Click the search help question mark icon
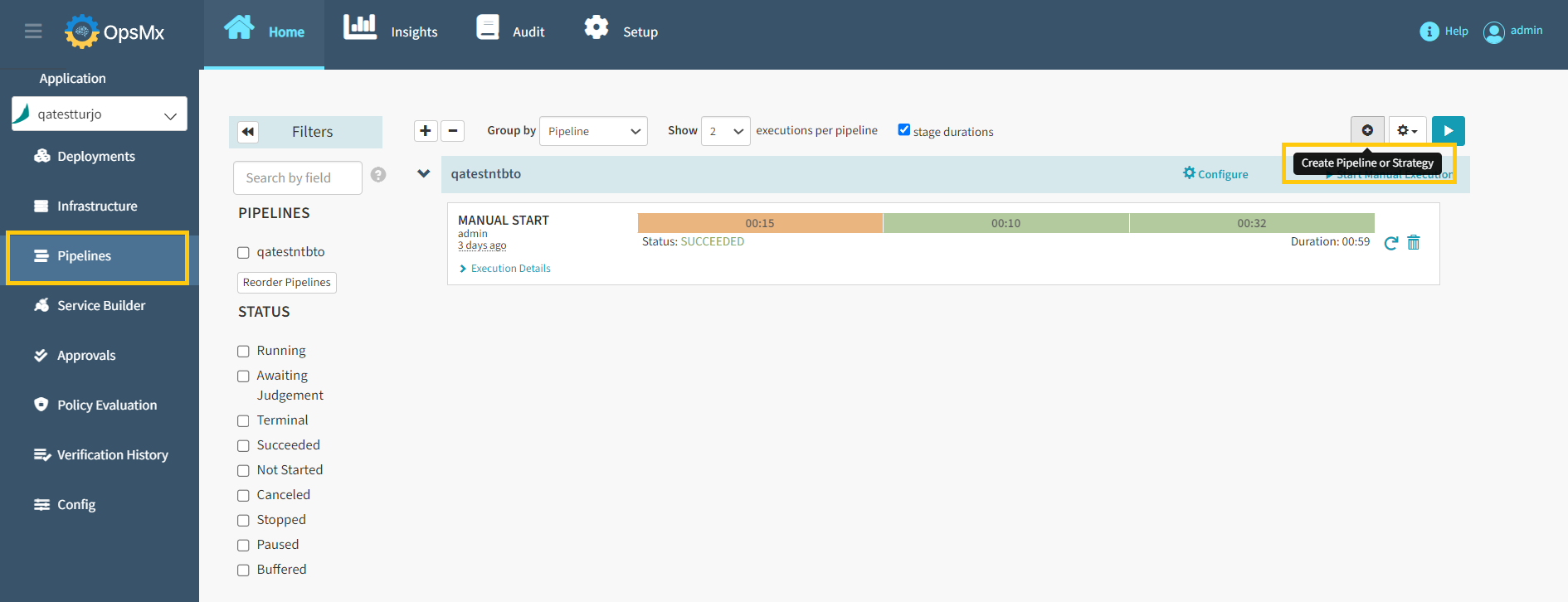The height and width of the screenshot is (602, 1568). coord(378,174)
